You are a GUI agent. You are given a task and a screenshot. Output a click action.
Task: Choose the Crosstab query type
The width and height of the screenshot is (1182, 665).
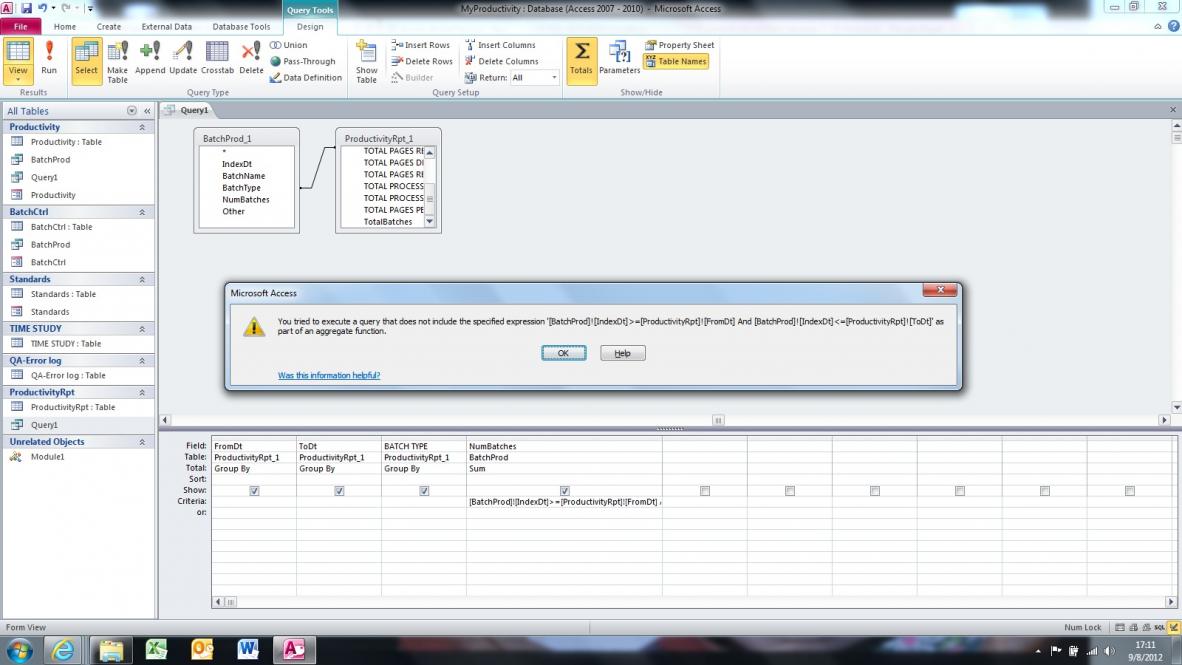pyautogui.click(x=217, y=58)
